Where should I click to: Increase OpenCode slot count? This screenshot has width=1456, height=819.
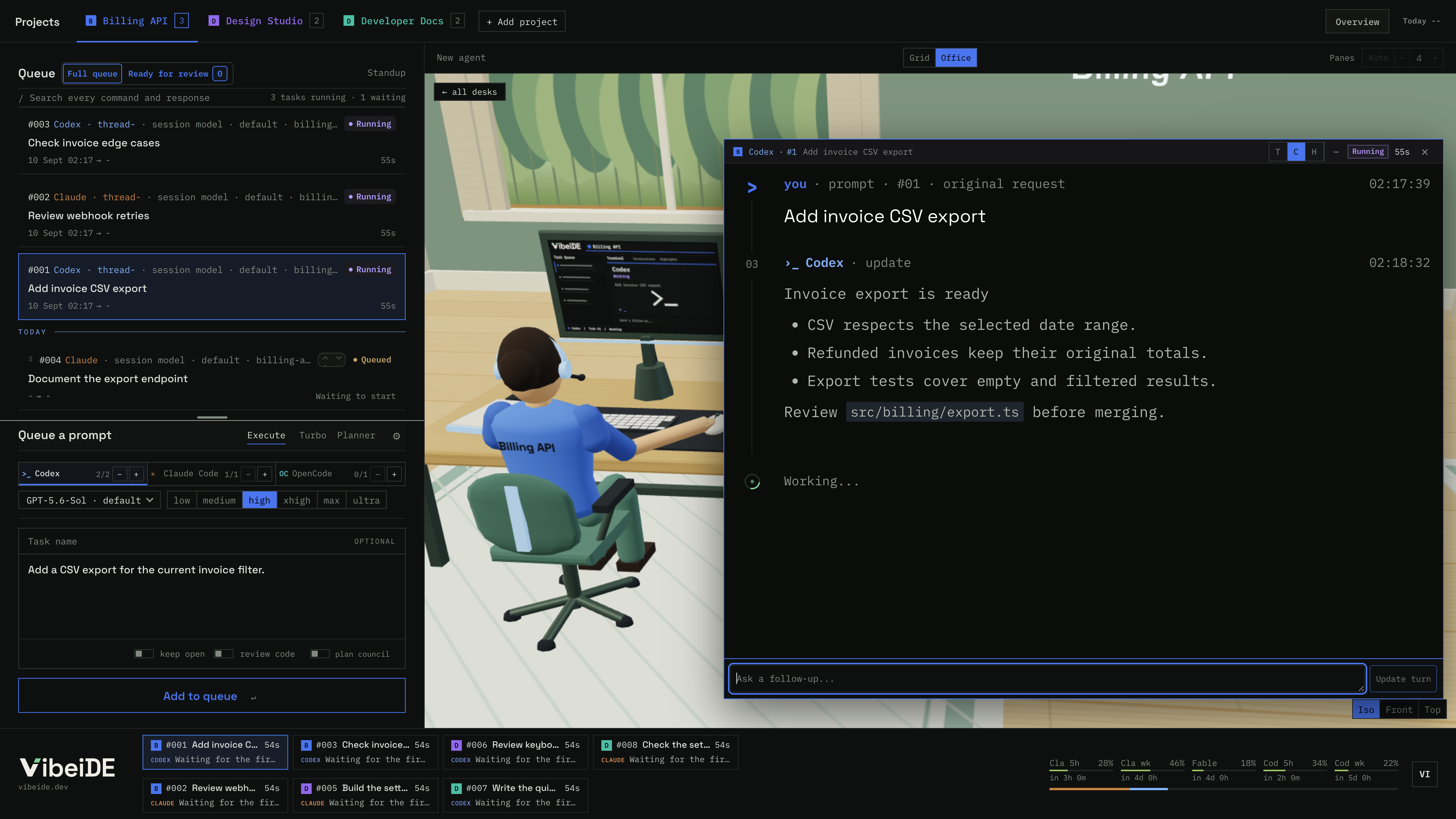point(395,474)
